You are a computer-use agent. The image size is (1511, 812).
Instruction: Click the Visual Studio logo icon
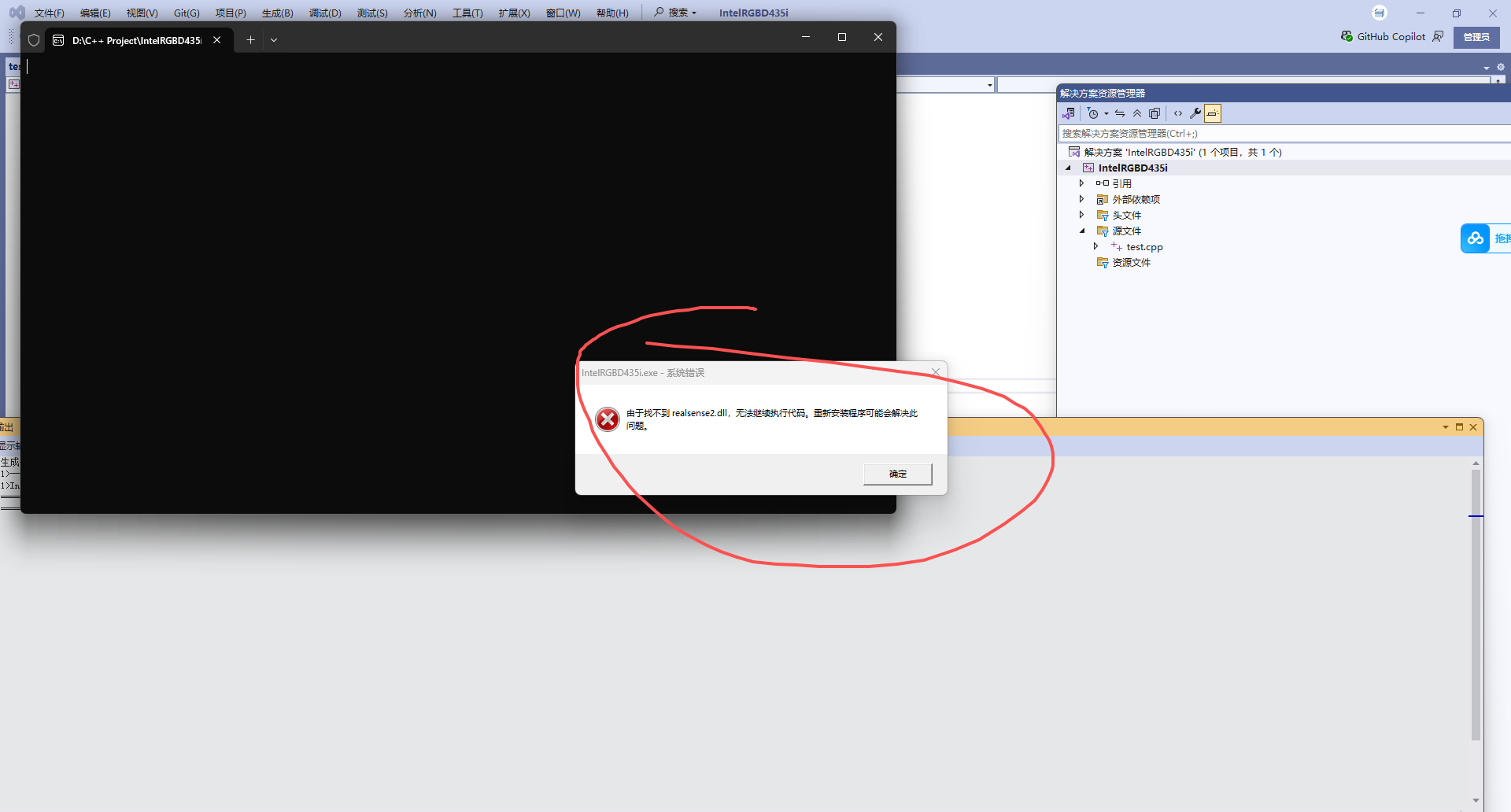[x=17, y=13]
